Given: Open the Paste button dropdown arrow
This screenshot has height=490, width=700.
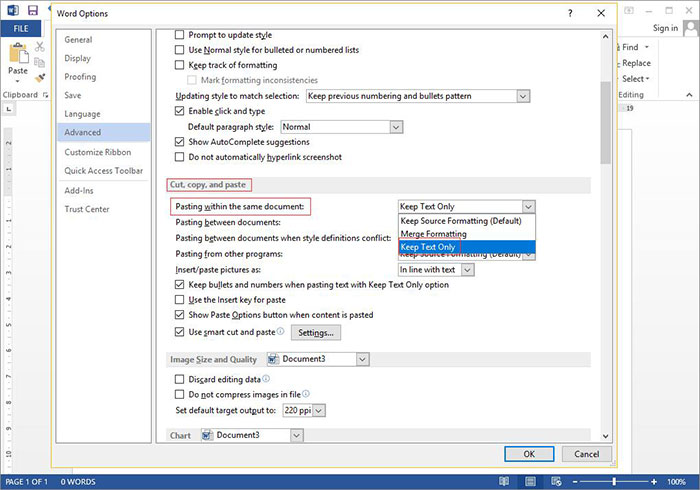Looking at the screenshot, I should (17, 81).
